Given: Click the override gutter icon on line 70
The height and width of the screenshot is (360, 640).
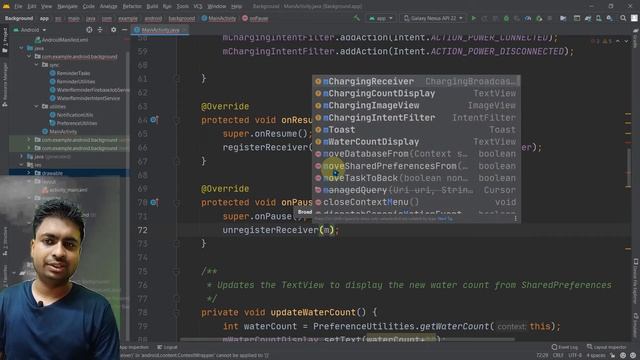Looking at the screenshot, I should [154, 202].
